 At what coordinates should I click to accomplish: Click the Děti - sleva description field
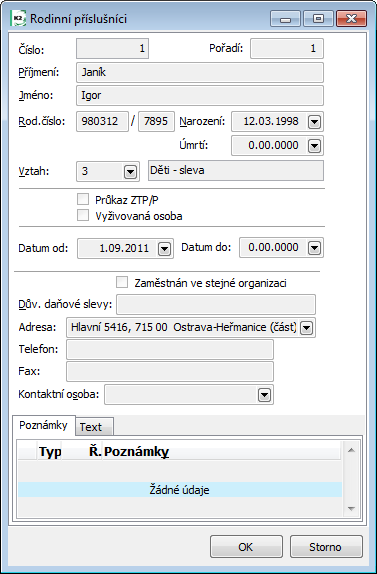(236, 170)
